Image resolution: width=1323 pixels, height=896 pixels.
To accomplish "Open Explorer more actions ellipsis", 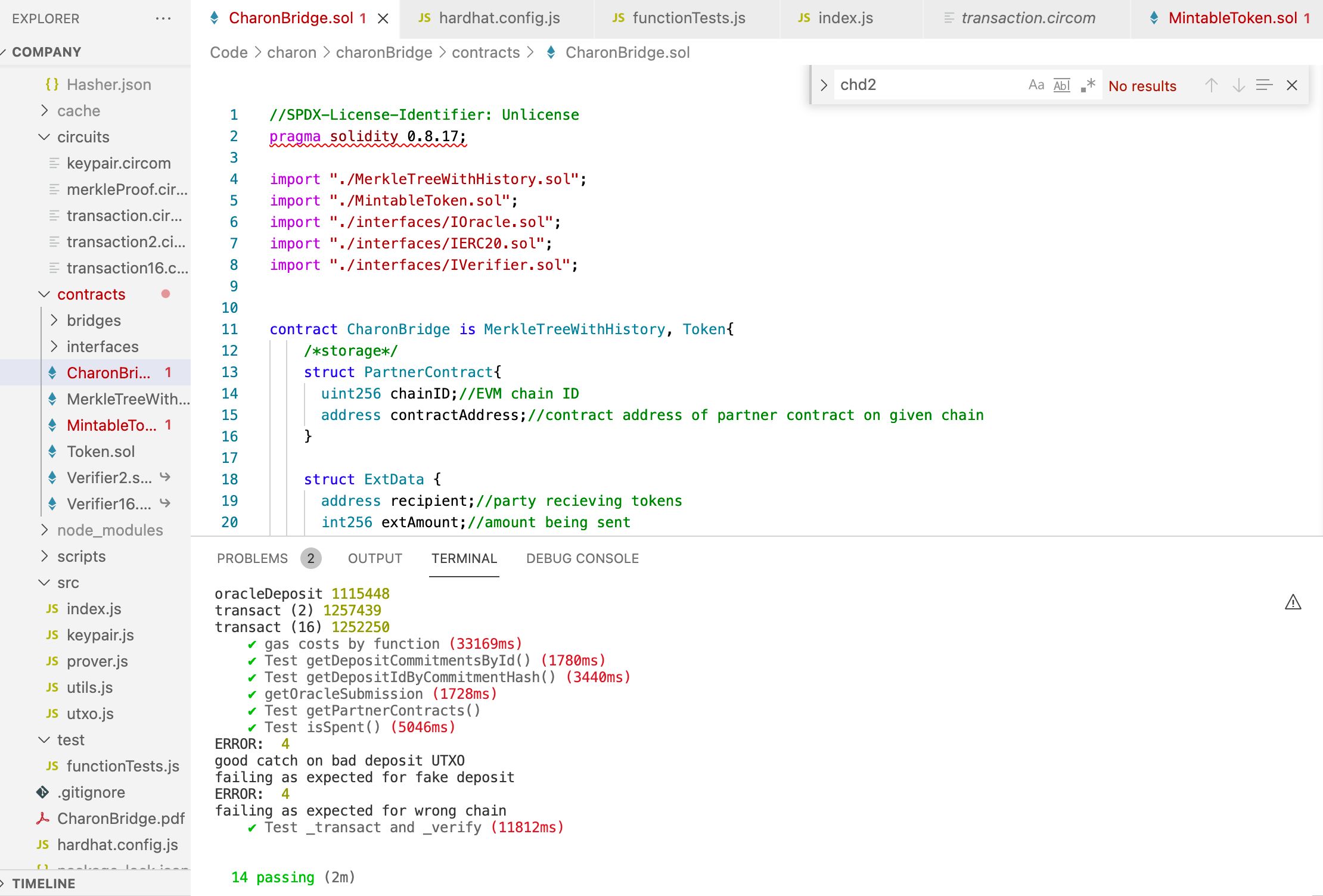I will coord(163,18).
